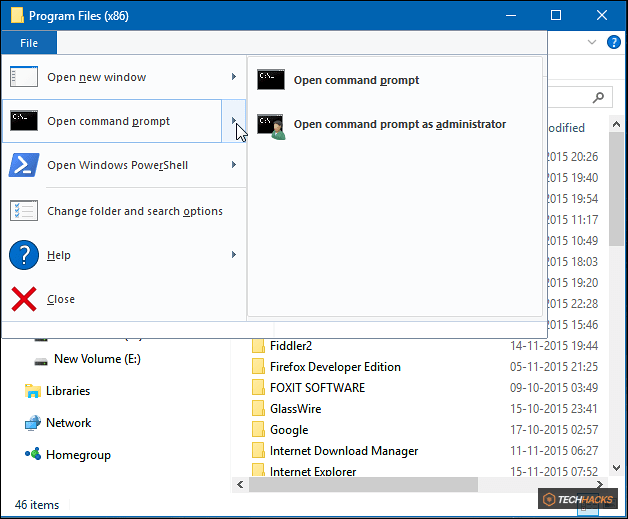Click the FOXIT SOFTWARE folder icon
Image resolution: width=628 pixels, height=519 pixels.
258,387
